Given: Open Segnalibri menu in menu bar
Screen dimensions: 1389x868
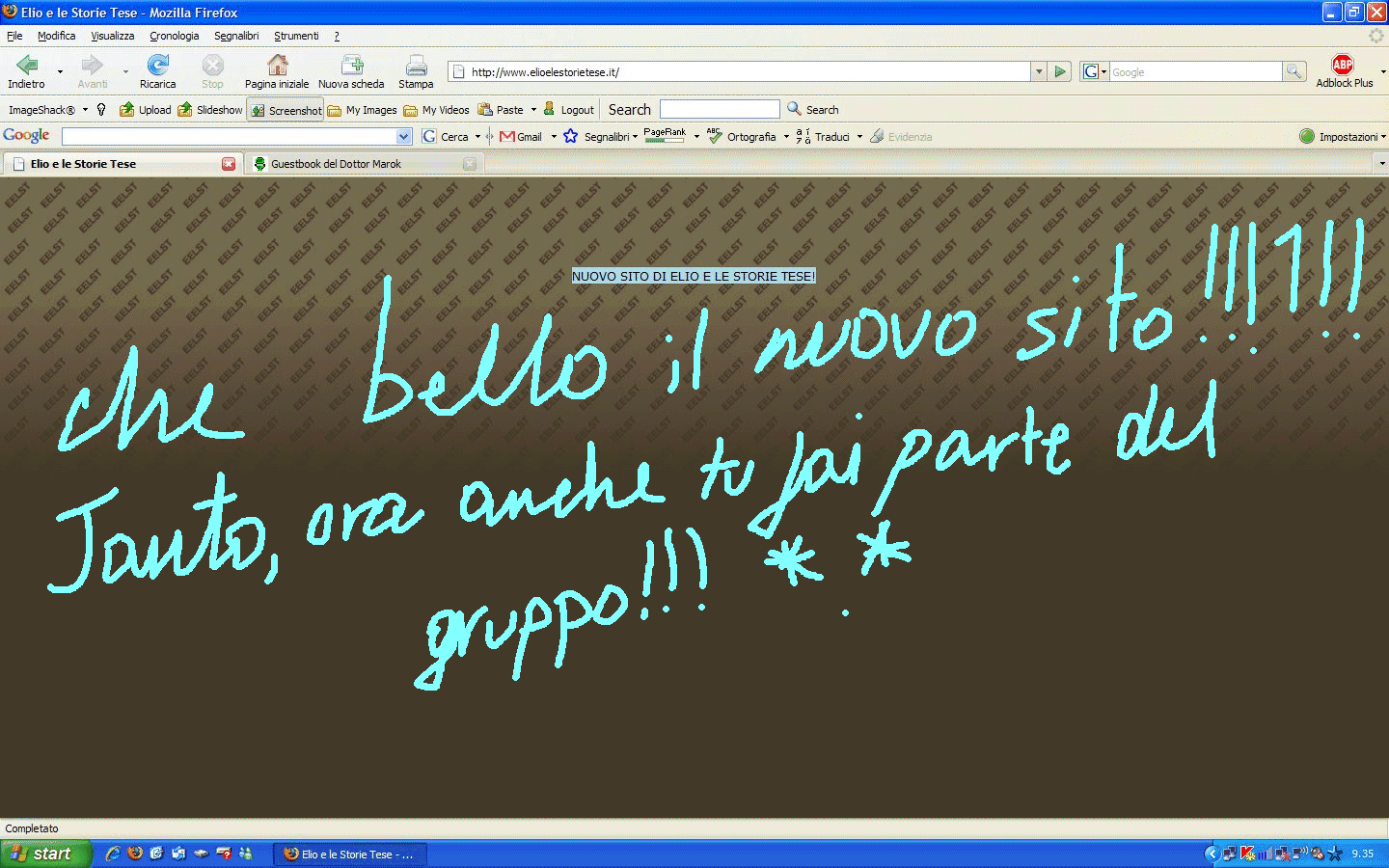Looking at the screenshot, I should [236, 36].
